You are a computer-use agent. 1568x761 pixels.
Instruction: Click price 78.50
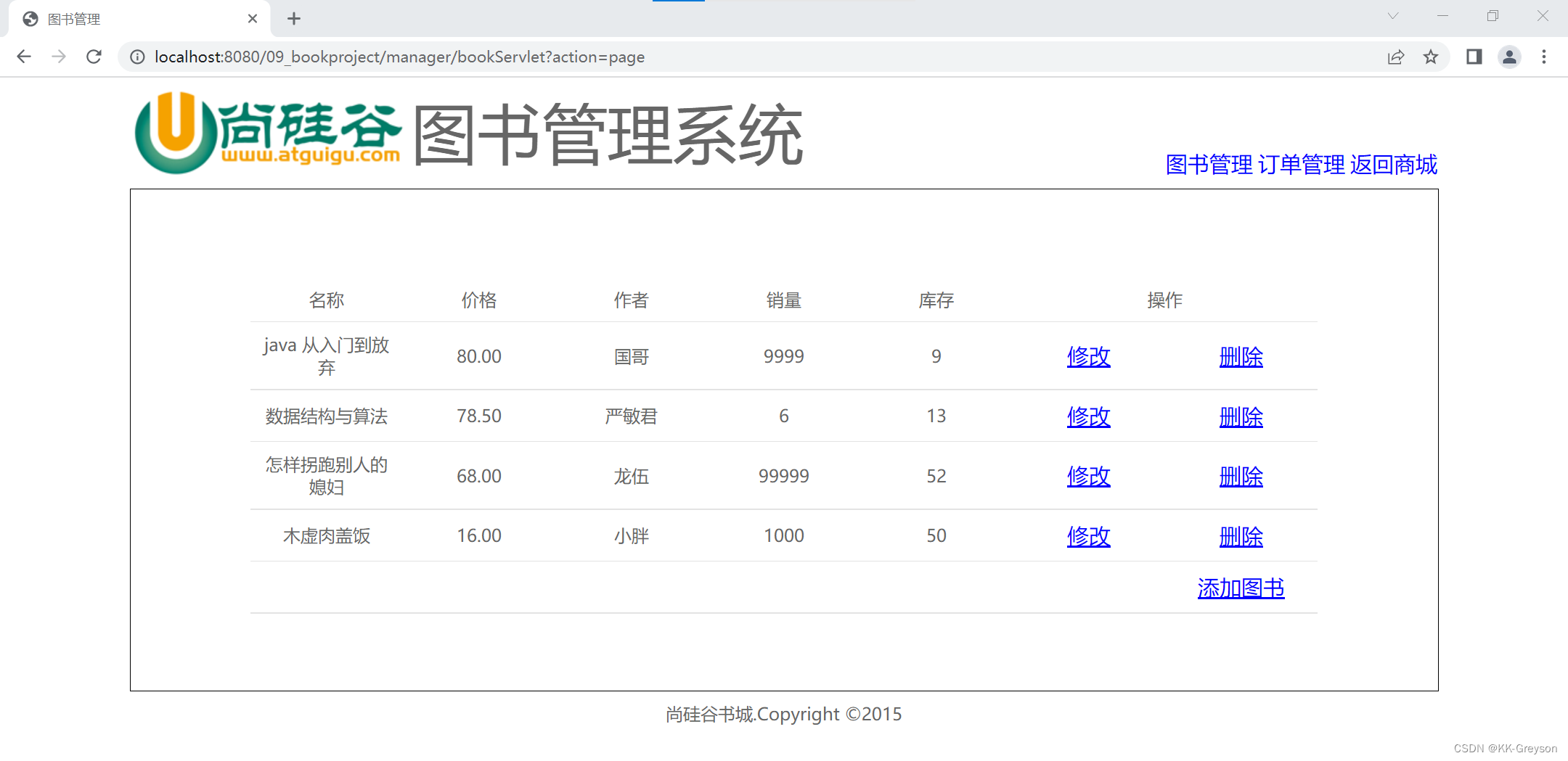(x=479, y=416)
